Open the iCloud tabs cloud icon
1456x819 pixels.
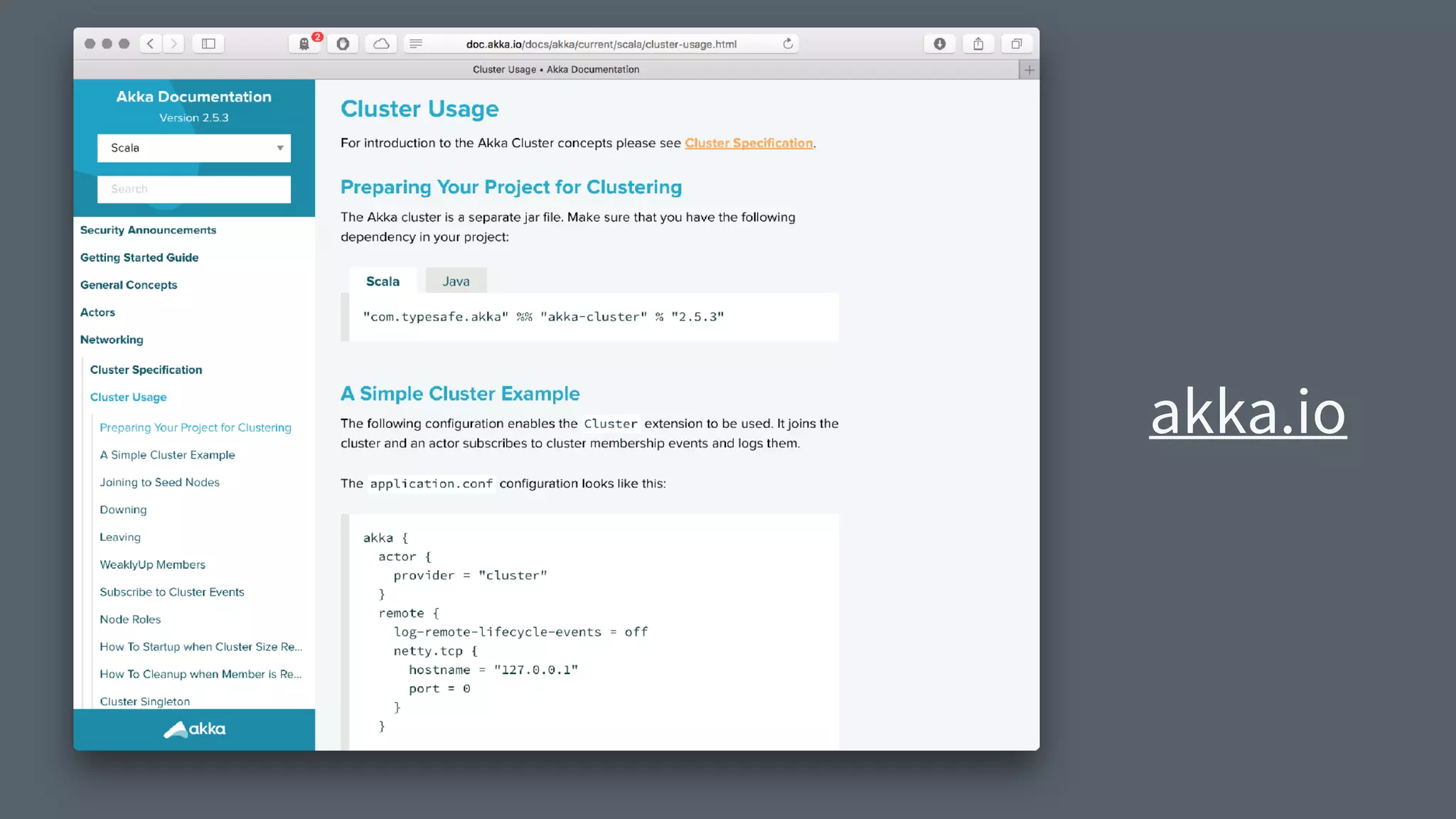click(x=381, y=44)
